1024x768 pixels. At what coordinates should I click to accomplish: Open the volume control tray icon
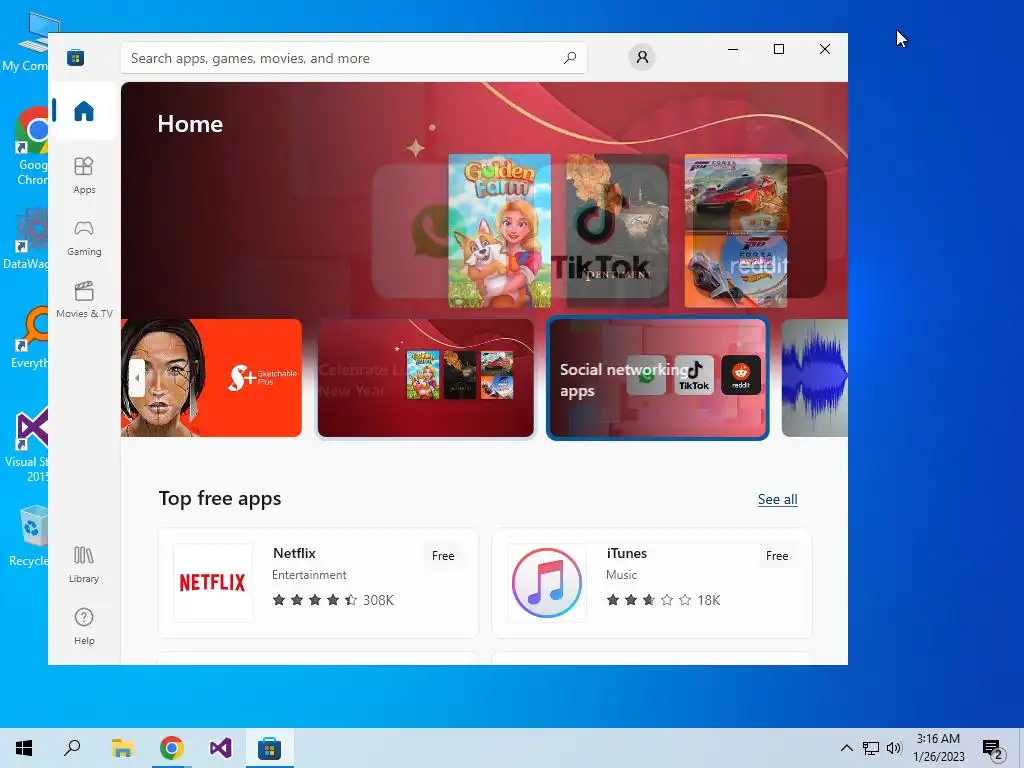click(x=894, y=748)
